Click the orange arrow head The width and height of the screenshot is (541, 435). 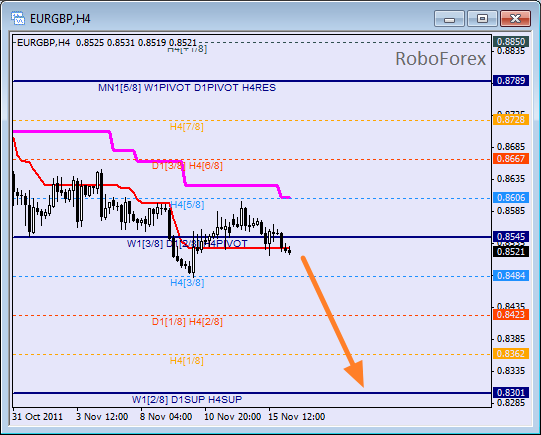[x=356, y=374]
